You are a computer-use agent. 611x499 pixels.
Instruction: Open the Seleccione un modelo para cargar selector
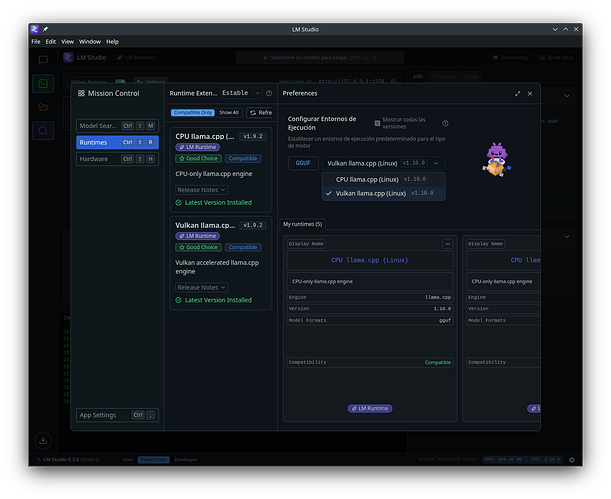coord(320,58)
